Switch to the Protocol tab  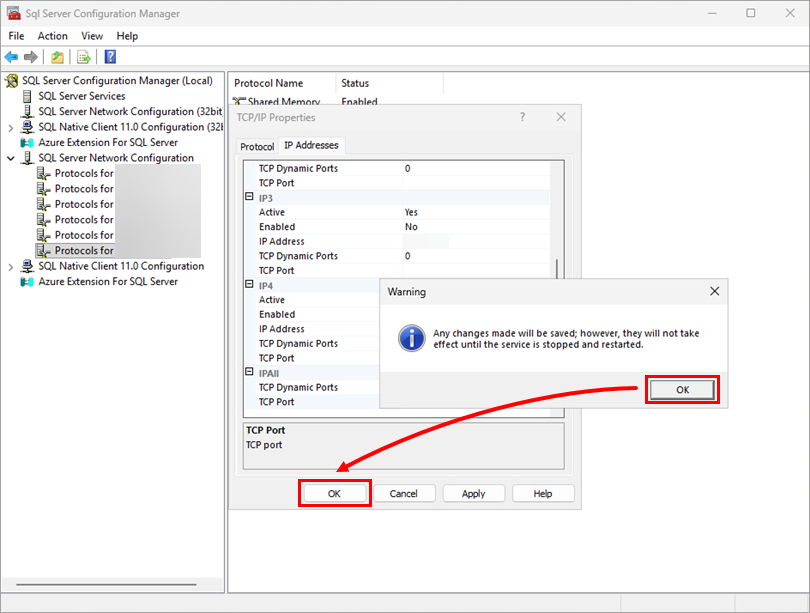(x=257, y=147)
